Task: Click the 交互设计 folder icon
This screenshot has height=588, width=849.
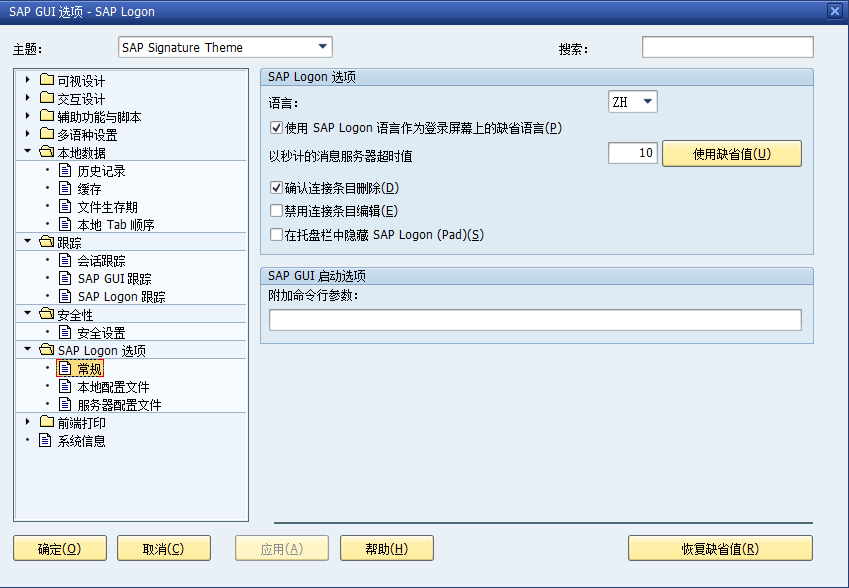Action: click(47, 98)
